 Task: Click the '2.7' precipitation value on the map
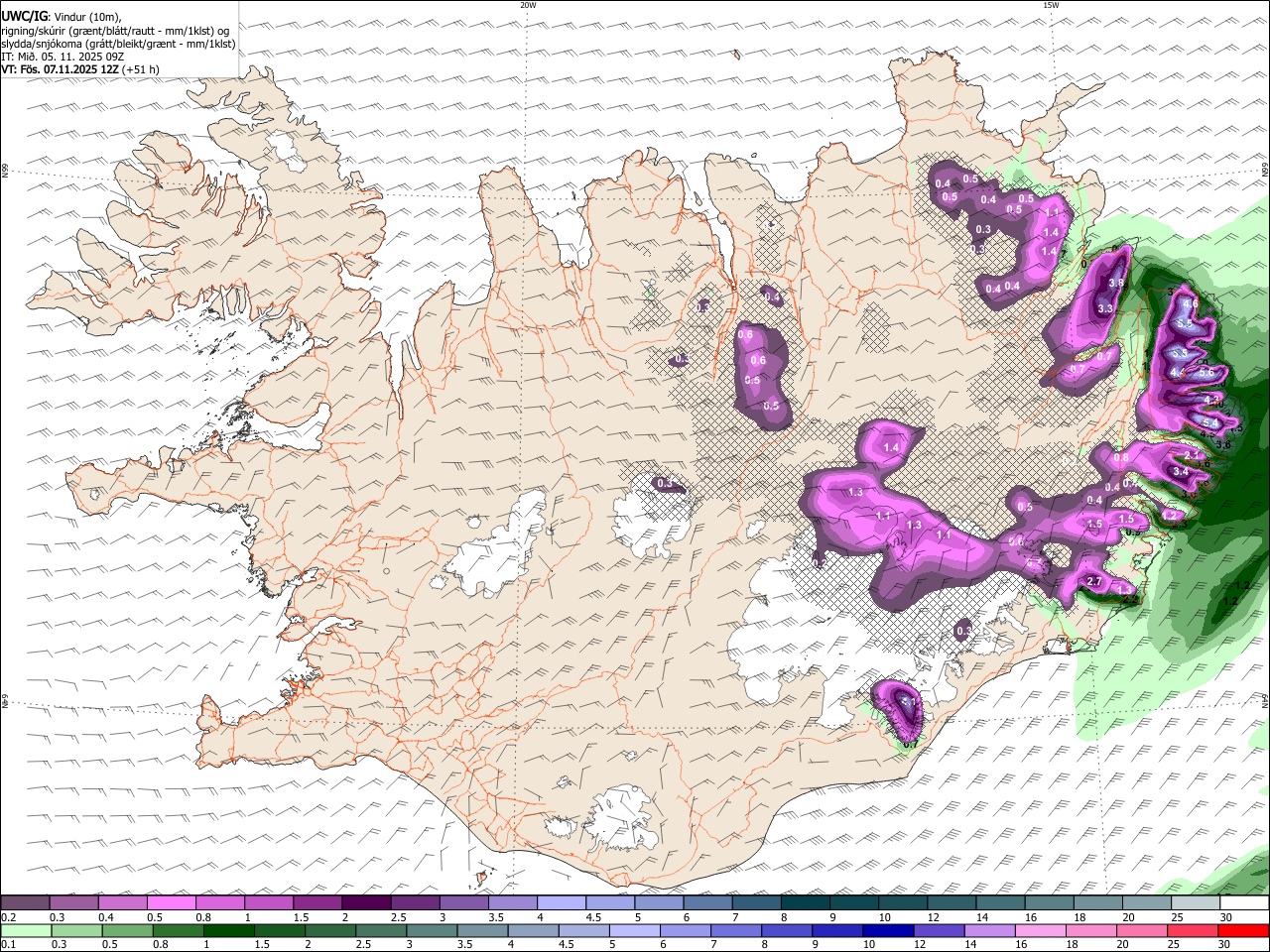[1095, 581]
